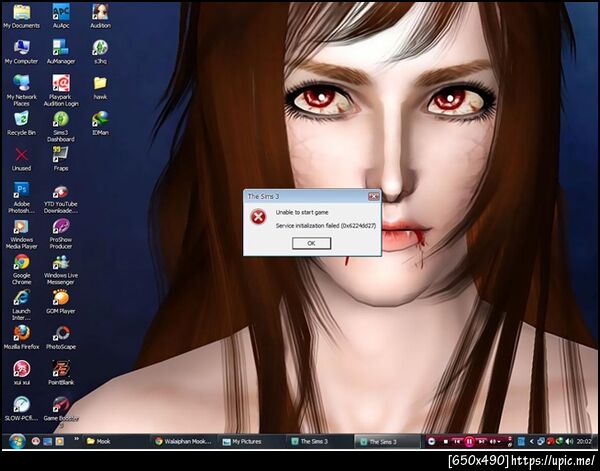Select the My Computer desktop icon

coord(21,52)
